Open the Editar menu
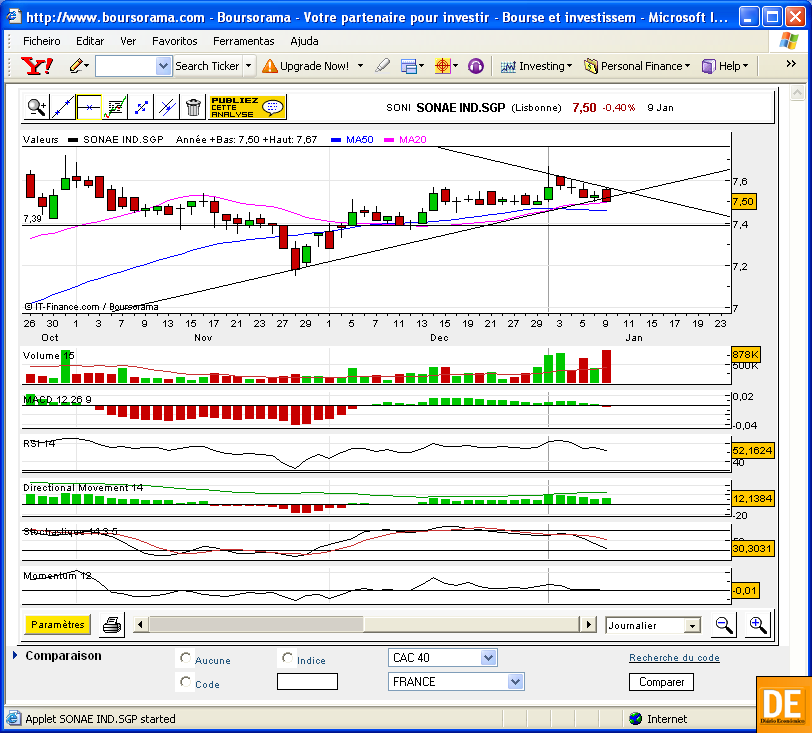 pos(90,41)
